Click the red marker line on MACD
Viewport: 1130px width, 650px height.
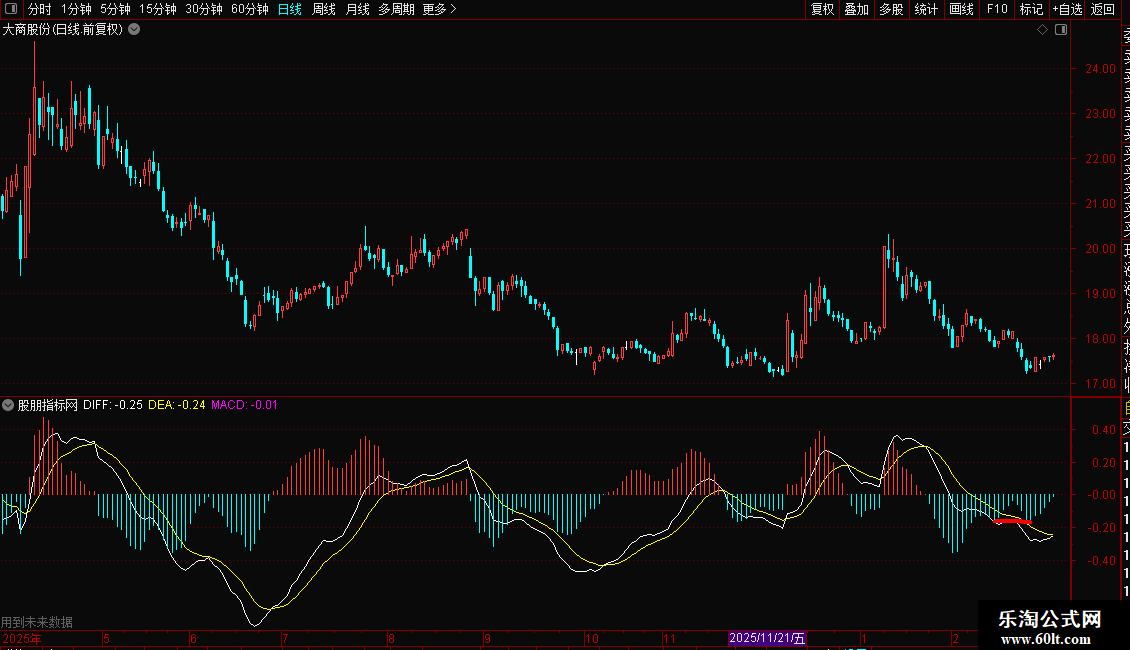pos(1012,520)
